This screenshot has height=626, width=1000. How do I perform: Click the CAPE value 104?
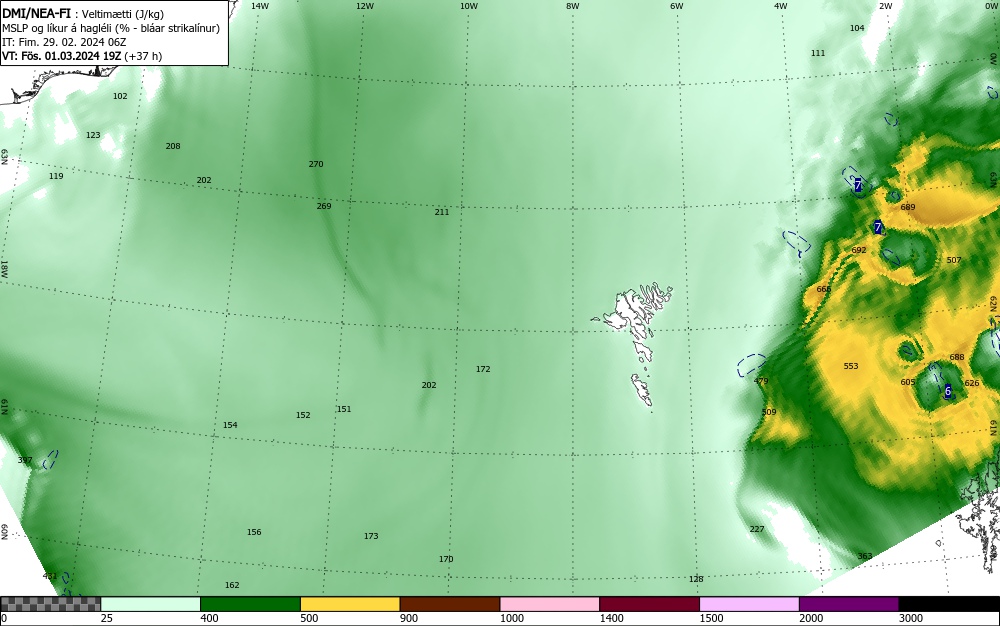point(857,28)
